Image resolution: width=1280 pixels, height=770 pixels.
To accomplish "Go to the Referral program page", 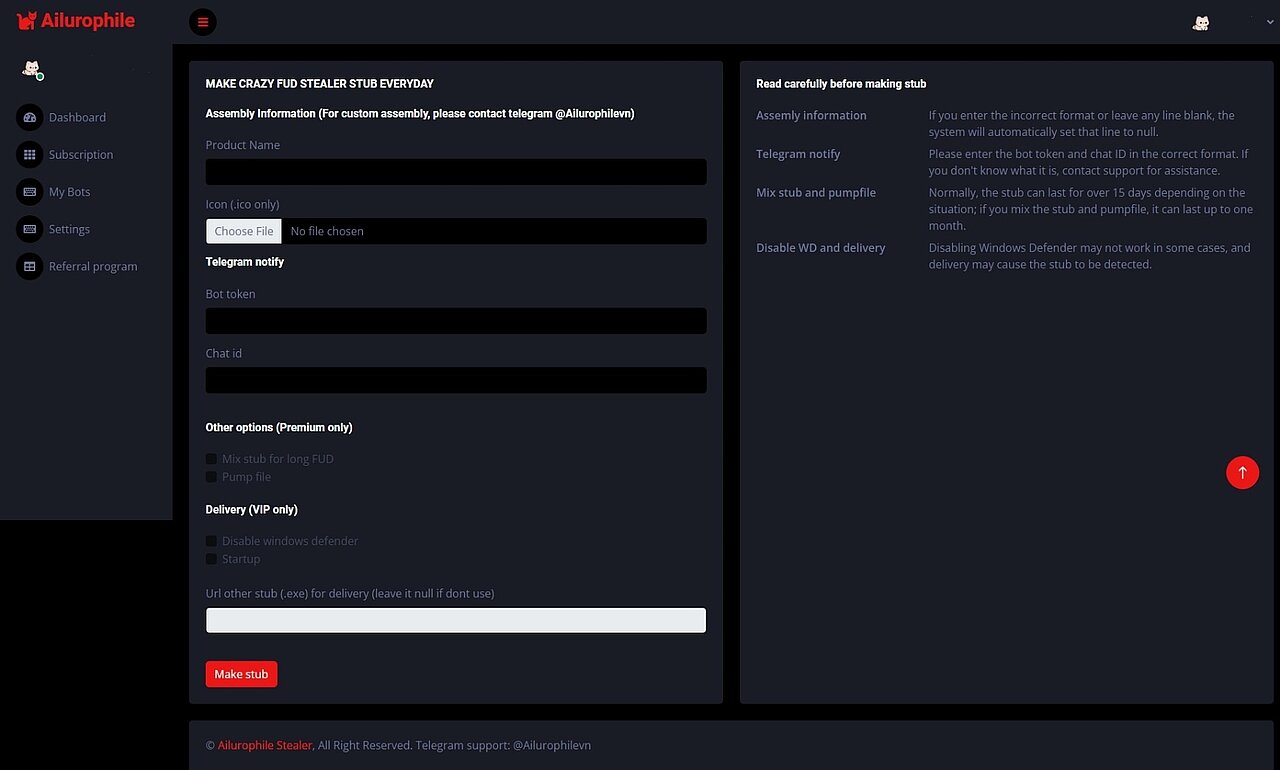I will tap(92, 267).
